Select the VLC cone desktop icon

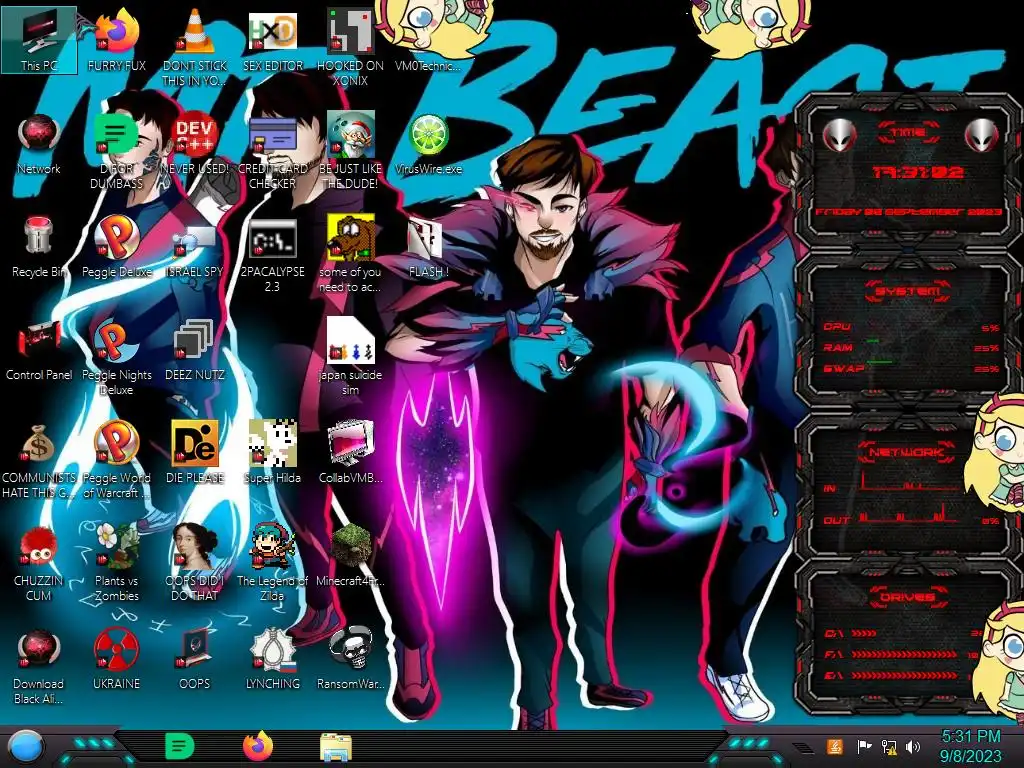pyautogui.click(x=195, y=47)
